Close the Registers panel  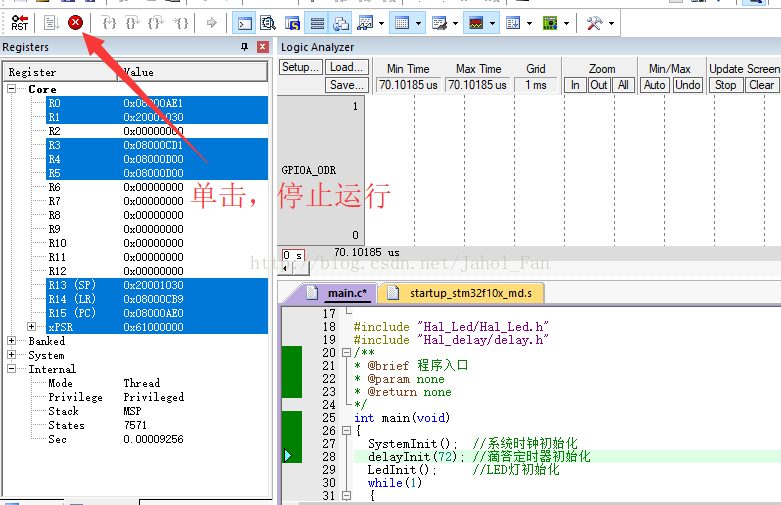coord(263,47)
